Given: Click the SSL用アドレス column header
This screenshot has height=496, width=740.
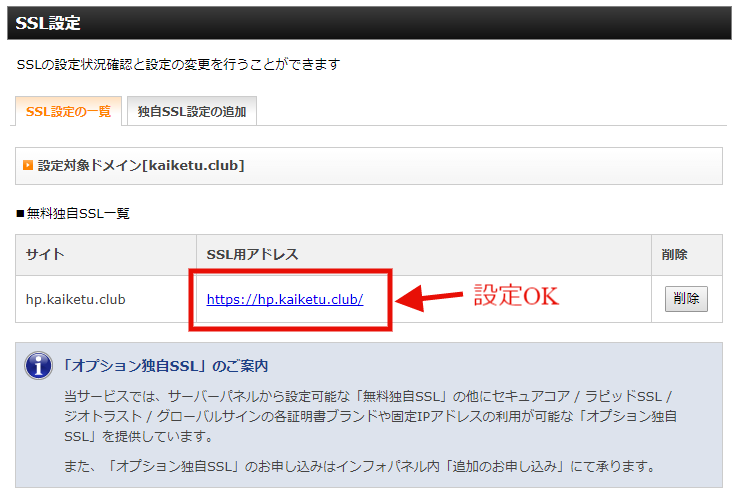Looking at the screenshot, I should [424, 255].
